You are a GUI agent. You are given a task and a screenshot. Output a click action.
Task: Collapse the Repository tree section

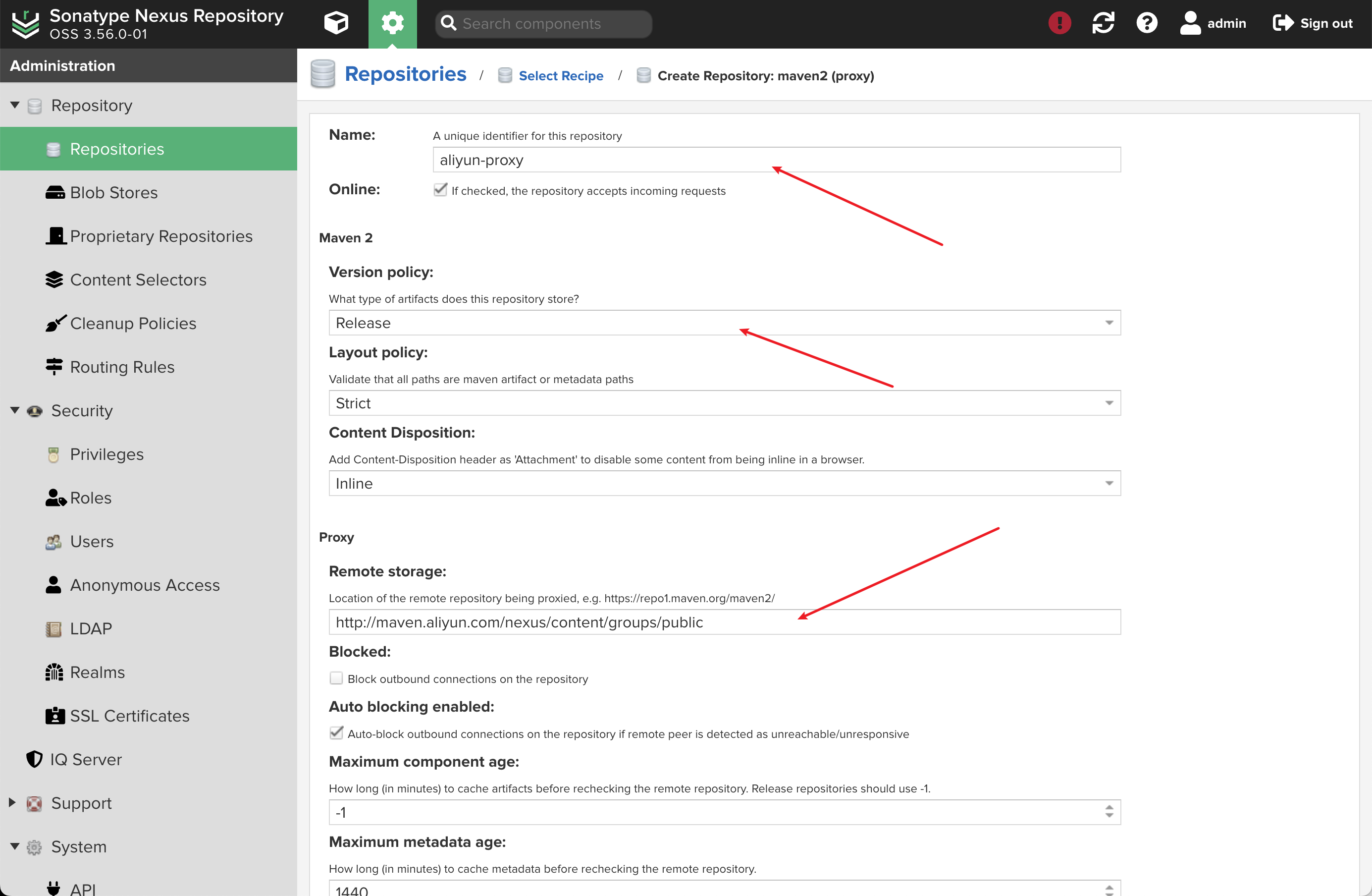(15, 105)
